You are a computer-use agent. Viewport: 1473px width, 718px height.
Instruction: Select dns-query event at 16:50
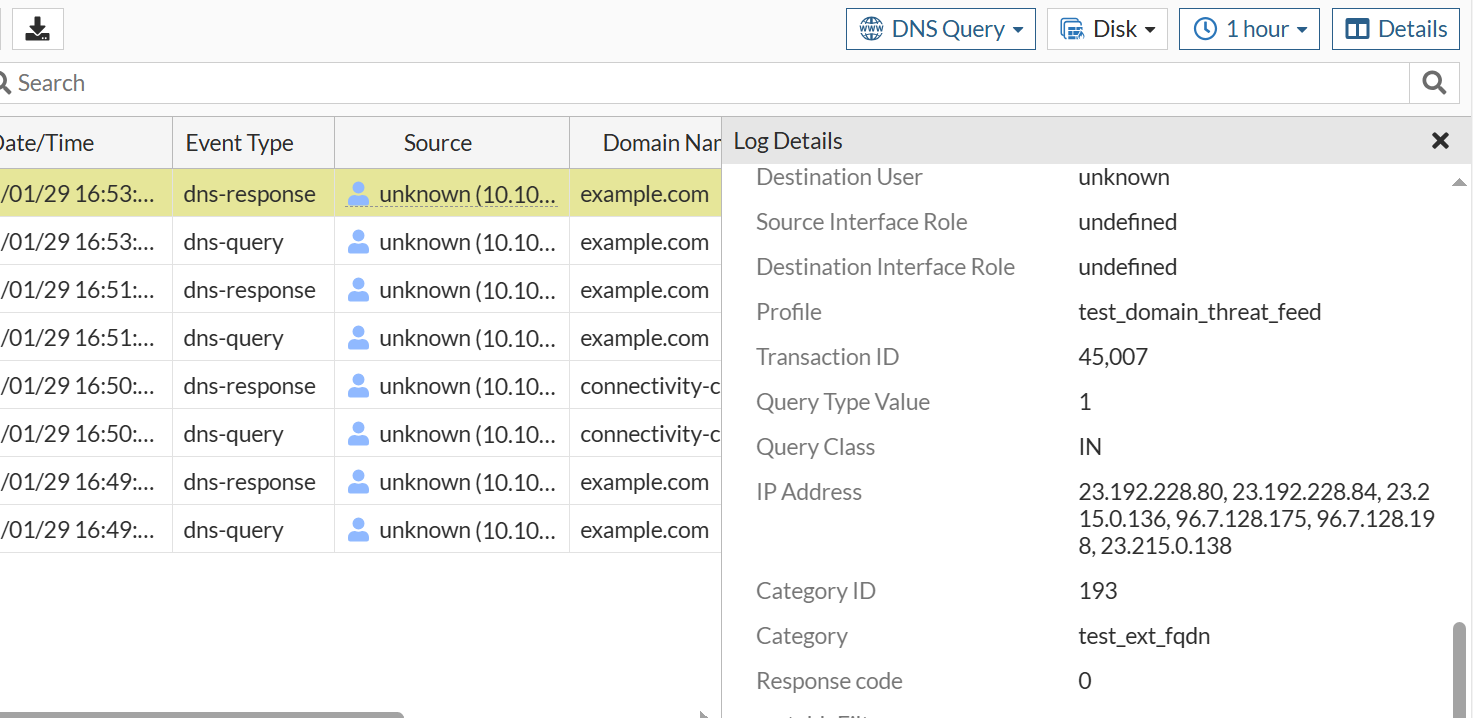pyautogui.click(x=233, y=434)
